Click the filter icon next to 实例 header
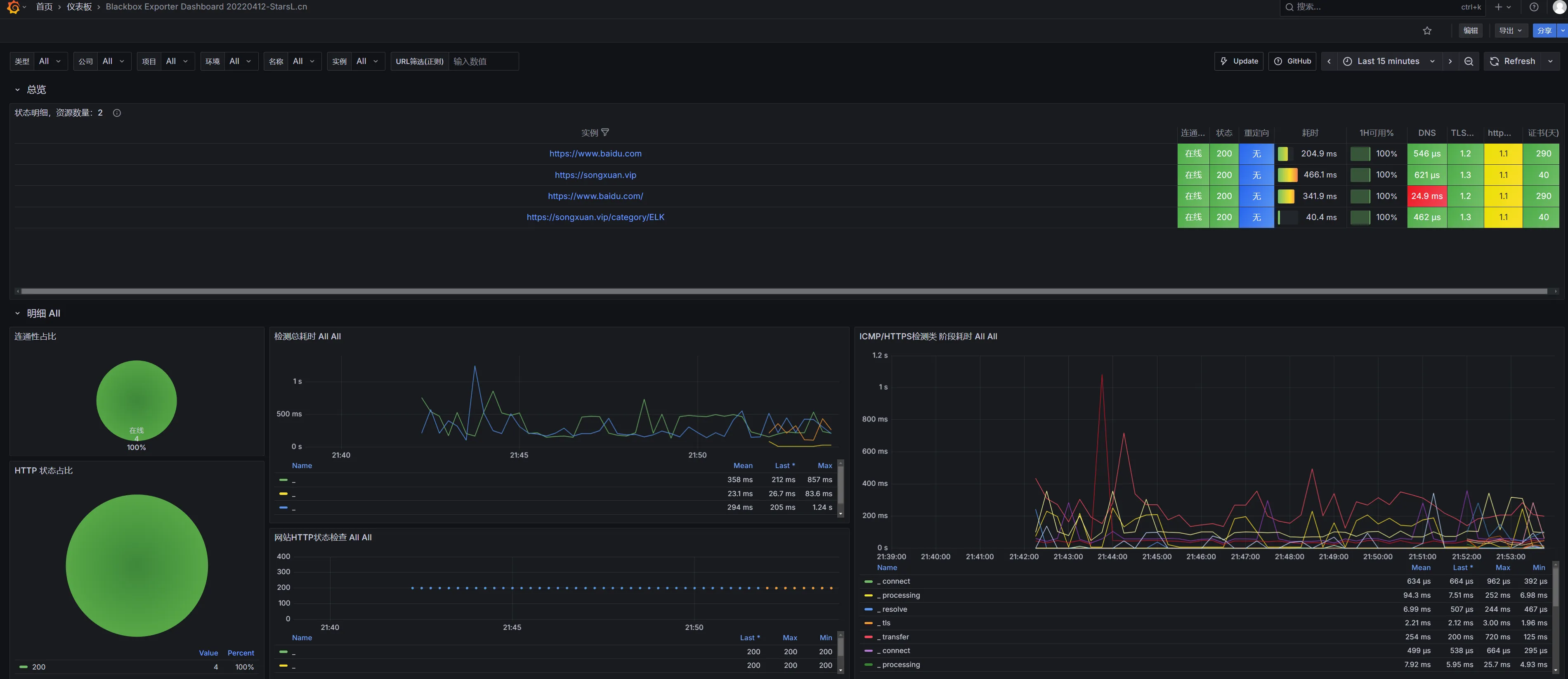 [x=605, y=132]
